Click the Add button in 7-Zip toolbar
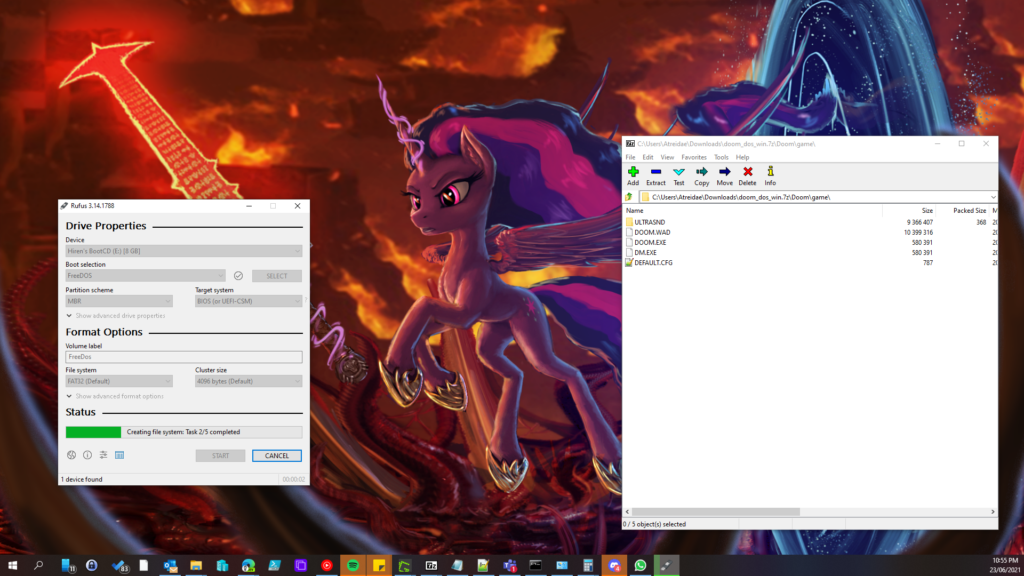This screenshot has height=576, width=1024. (633, 176)
